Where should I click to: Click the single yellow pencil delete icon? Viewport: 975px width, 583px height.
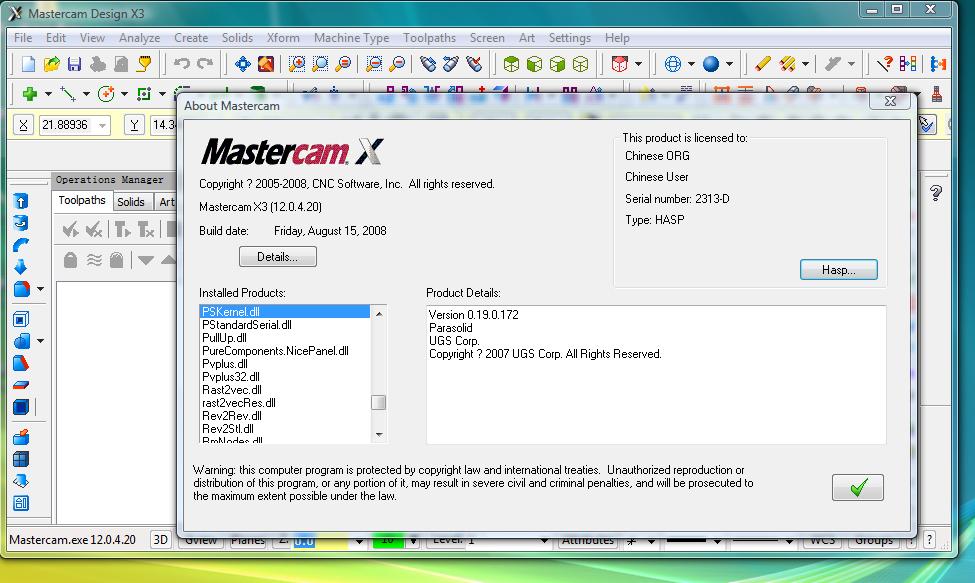point(763,63)
